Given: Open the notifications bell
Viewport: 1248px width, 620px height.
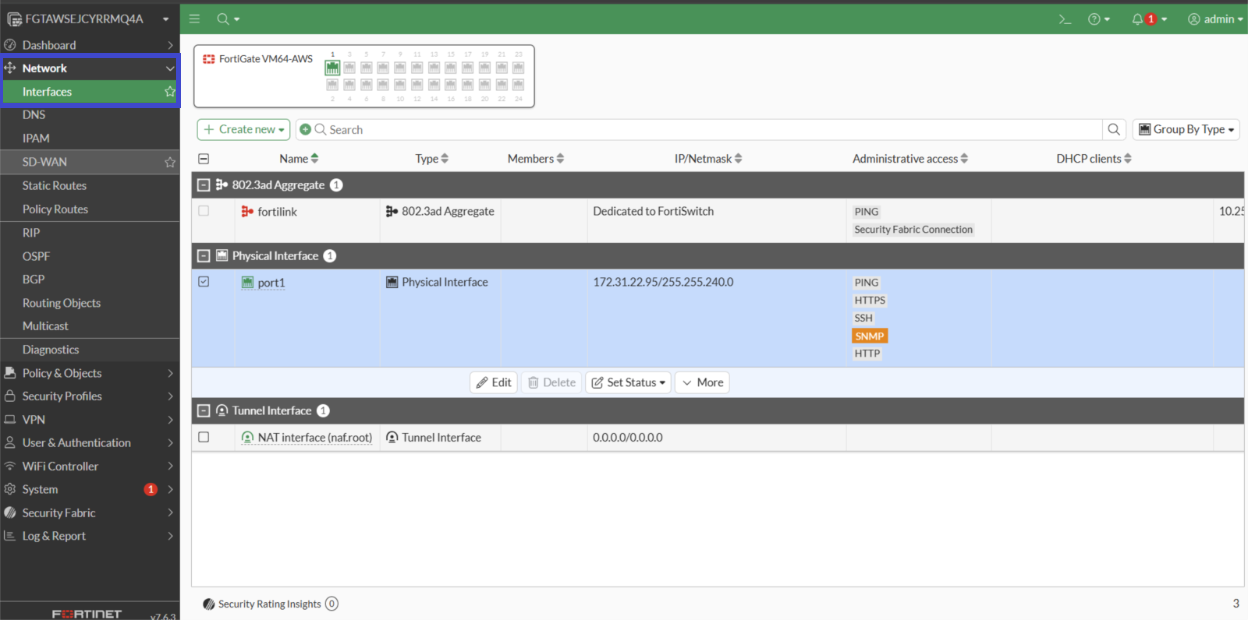Looking at the screenshot, I should [1149, 19].
